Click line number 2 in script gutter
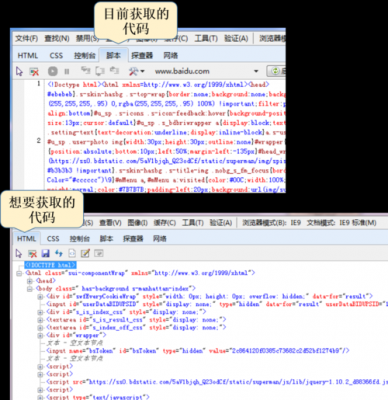 [39, 141]
